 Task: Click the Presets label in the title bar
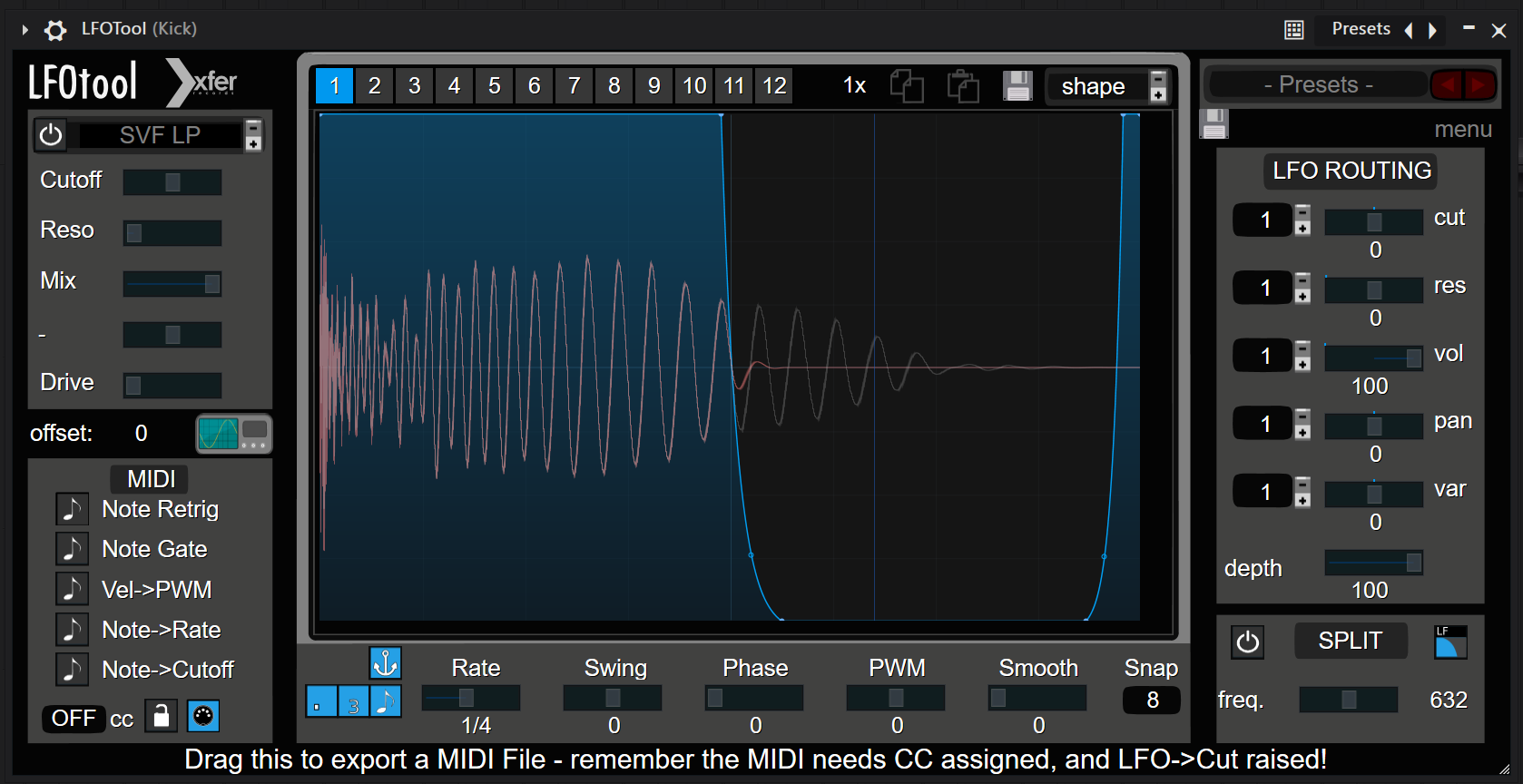(x=1361, y=29)
